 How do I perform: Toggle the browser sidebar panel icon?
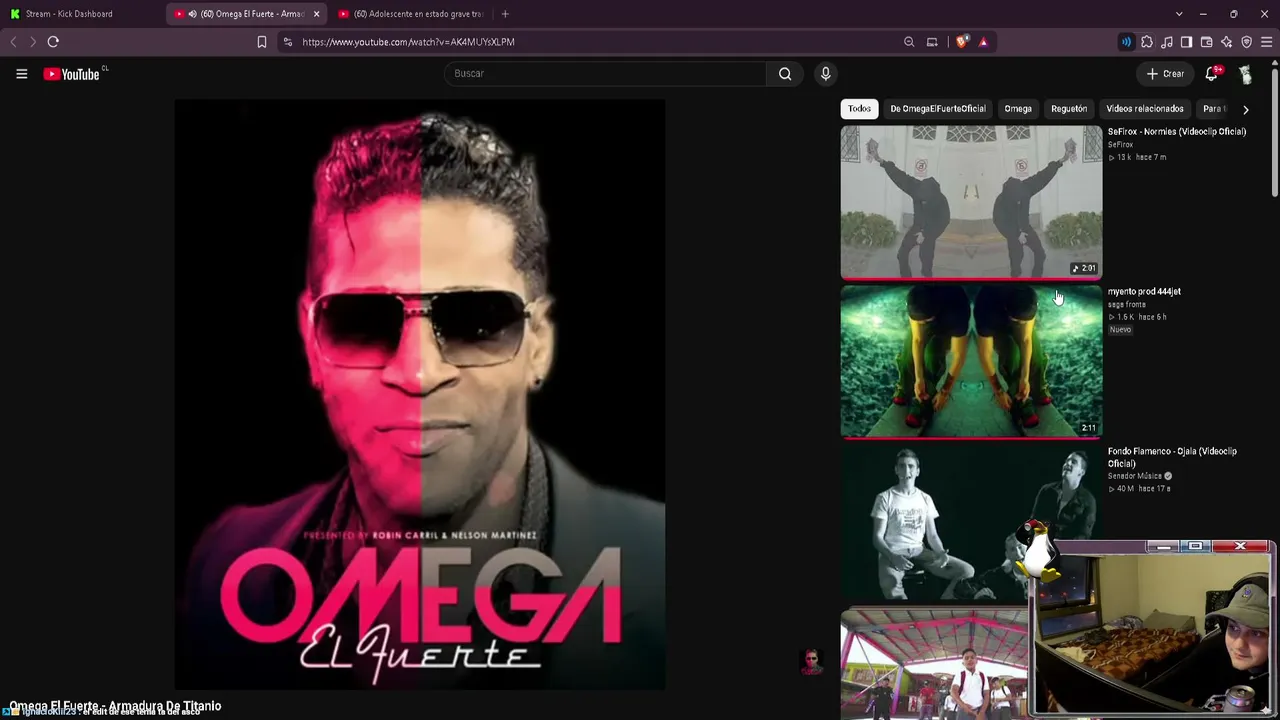(x=1186, y=42)
